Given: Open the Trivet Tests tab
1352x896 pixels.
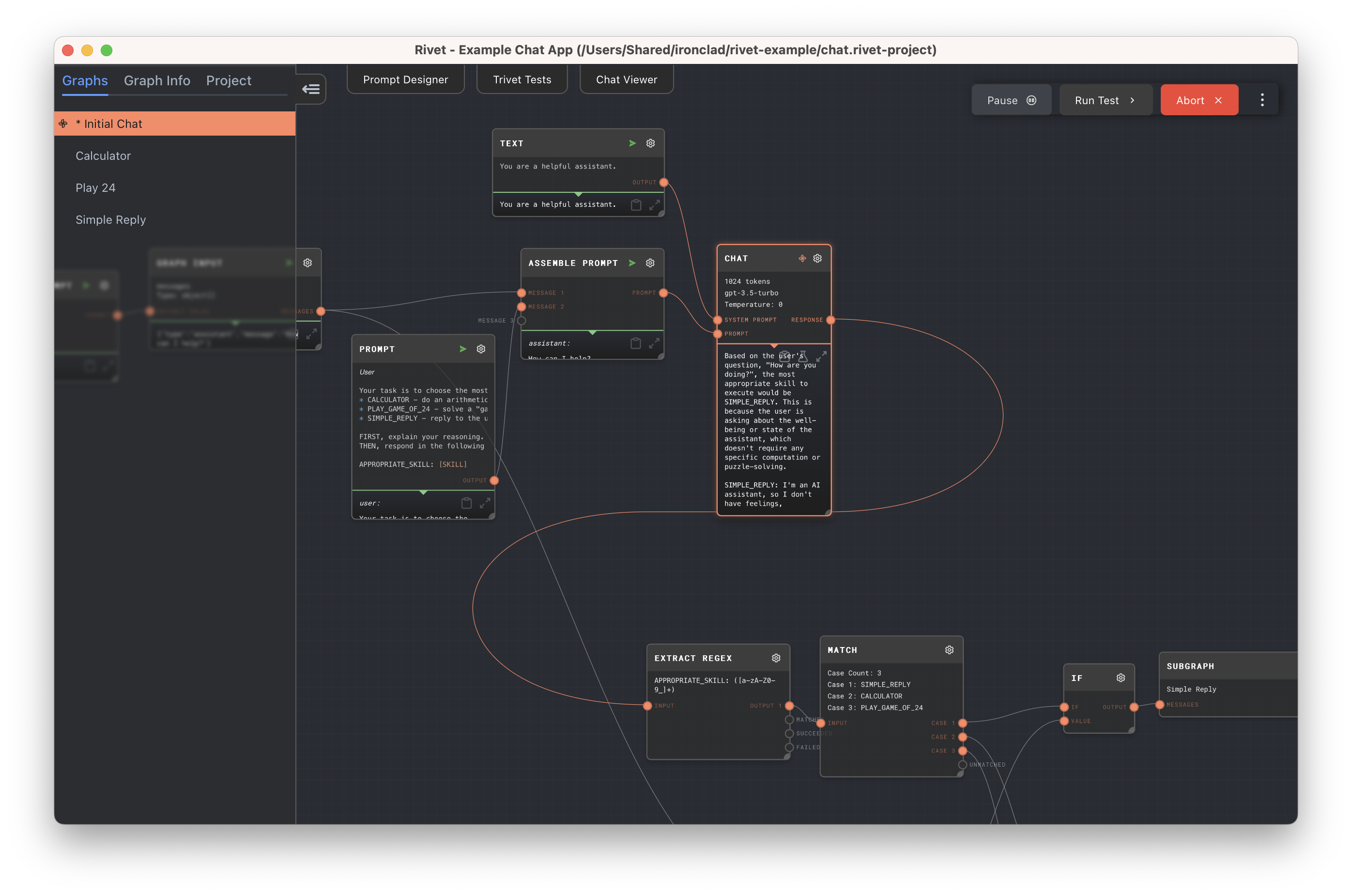Looking at the screenshot, I should pos(522,79).
